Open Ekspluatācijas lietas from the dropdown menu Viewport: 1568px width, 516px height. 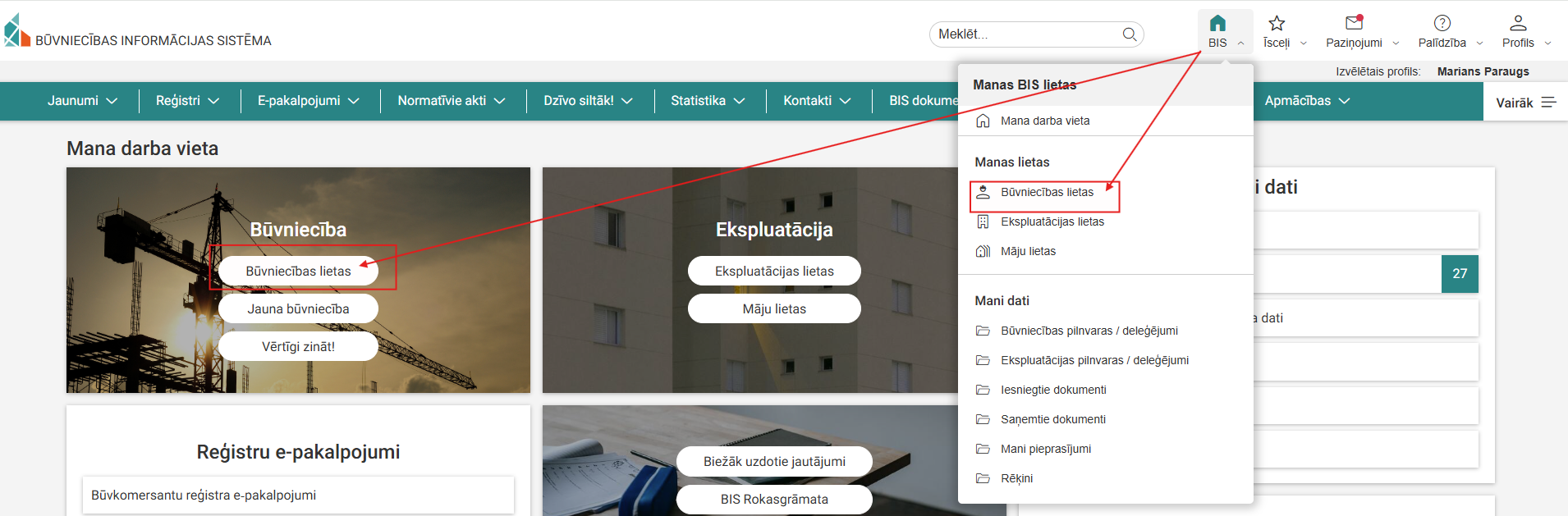pyautogui.click(x=1052, y=221)
